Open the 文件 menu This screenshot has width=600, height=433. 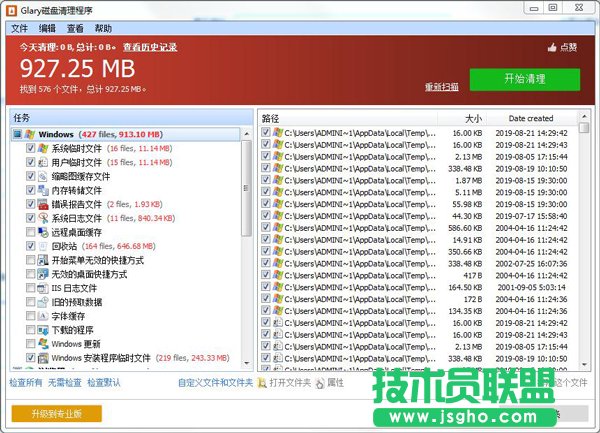19,28
